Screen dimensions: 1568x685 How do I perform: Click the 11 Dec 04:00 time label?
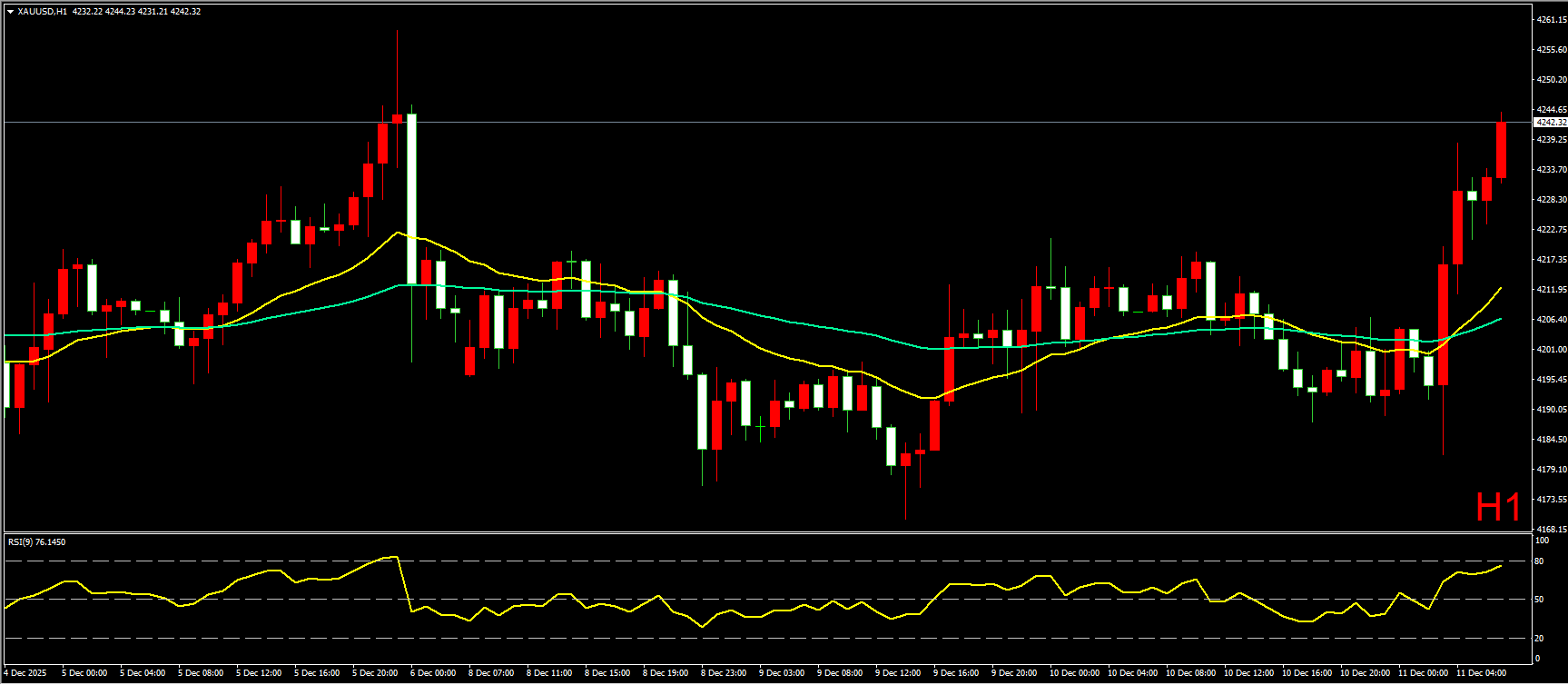[1481, 673]
